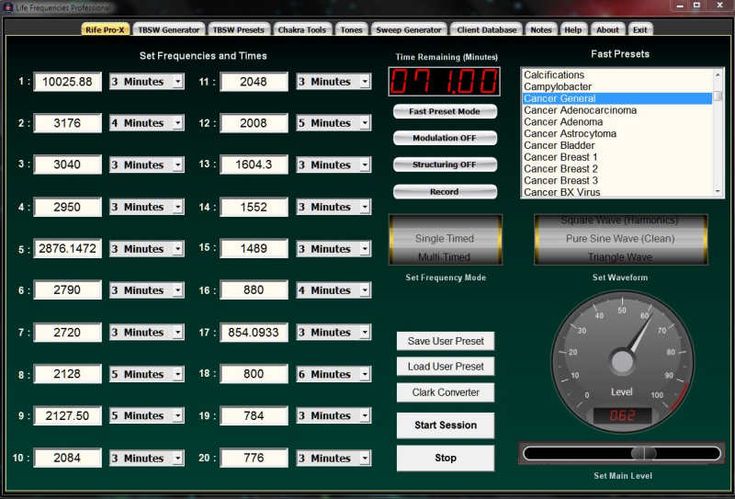Image resolution: width=735 pixels, height=499 pixels.
Task: Open the minutes dropdown for frequency 14
Action: click(x=365, y=207)
